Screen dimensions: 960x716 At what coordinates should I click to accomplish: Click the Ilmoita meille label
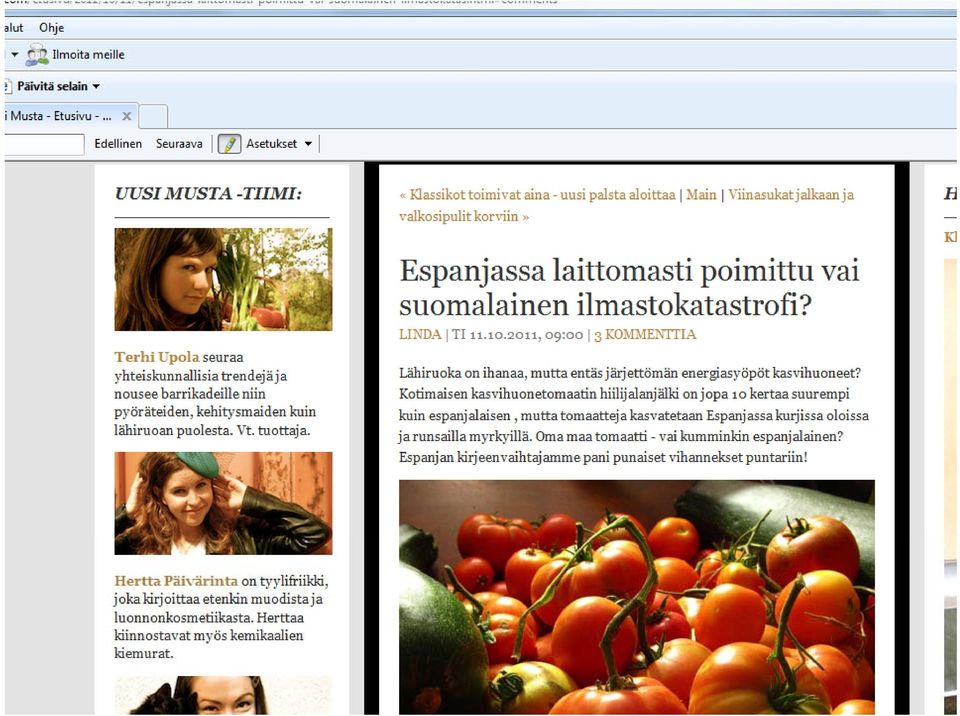pos(88,55)
